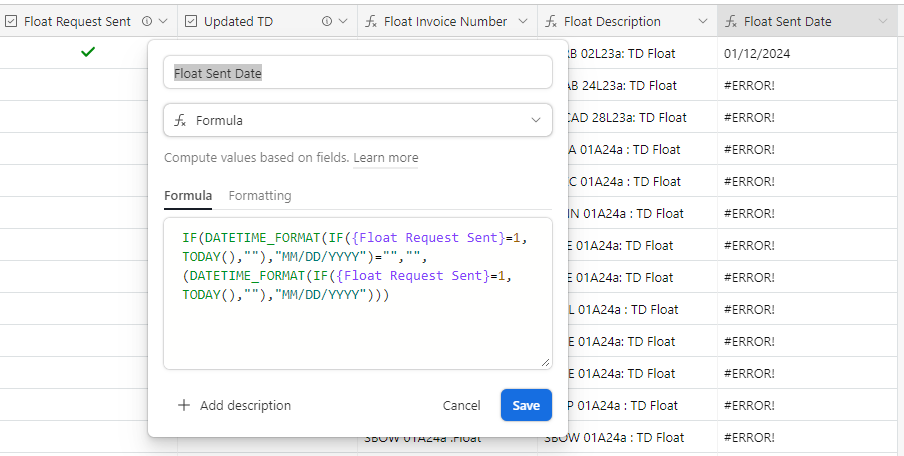The image size is (904, 456).
Task: Click the Float Description column header title
Action: point(612,21)
